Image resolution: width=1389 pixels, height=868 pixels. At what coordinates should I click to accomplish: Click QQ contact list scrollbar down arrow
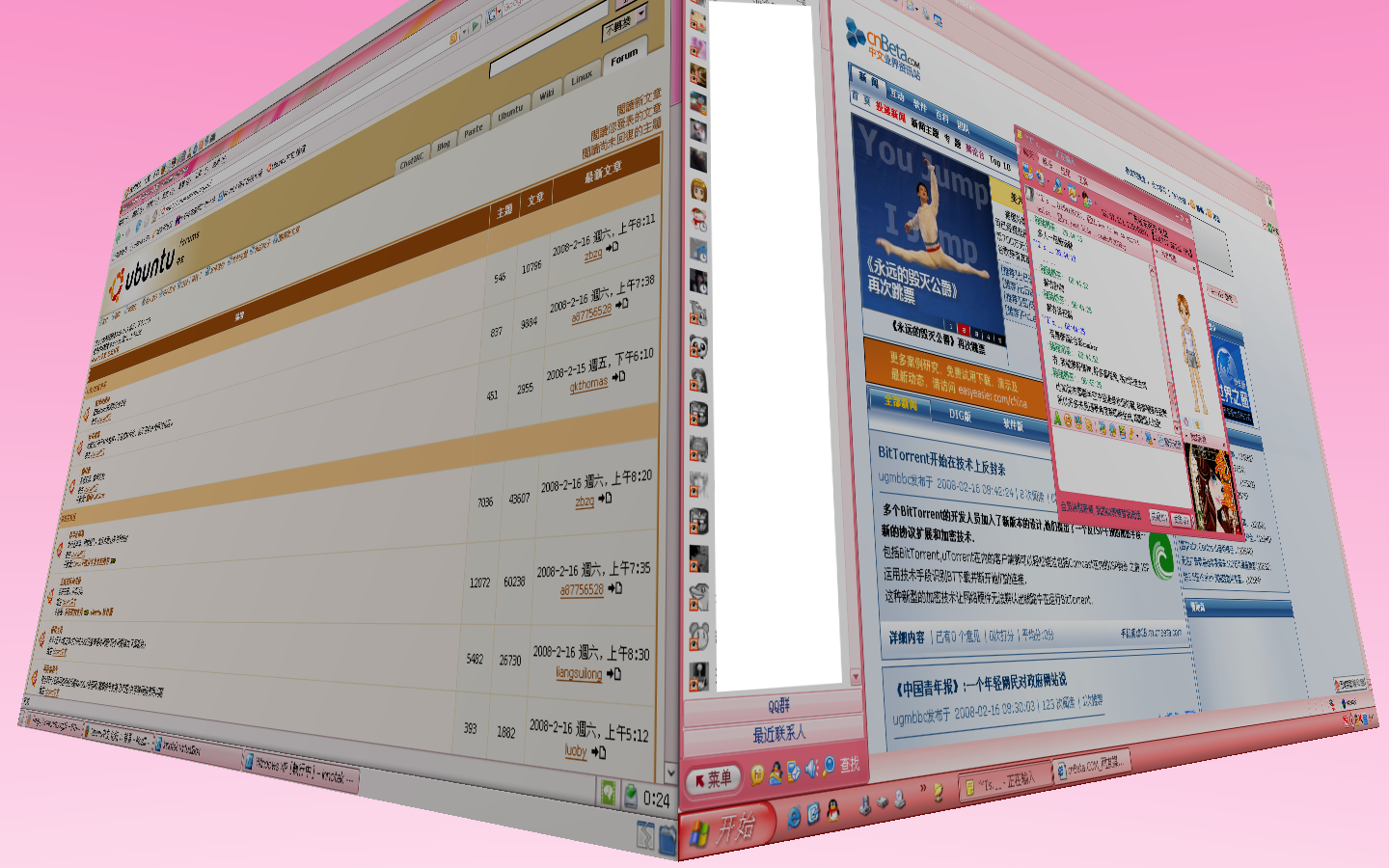[855, 677]
